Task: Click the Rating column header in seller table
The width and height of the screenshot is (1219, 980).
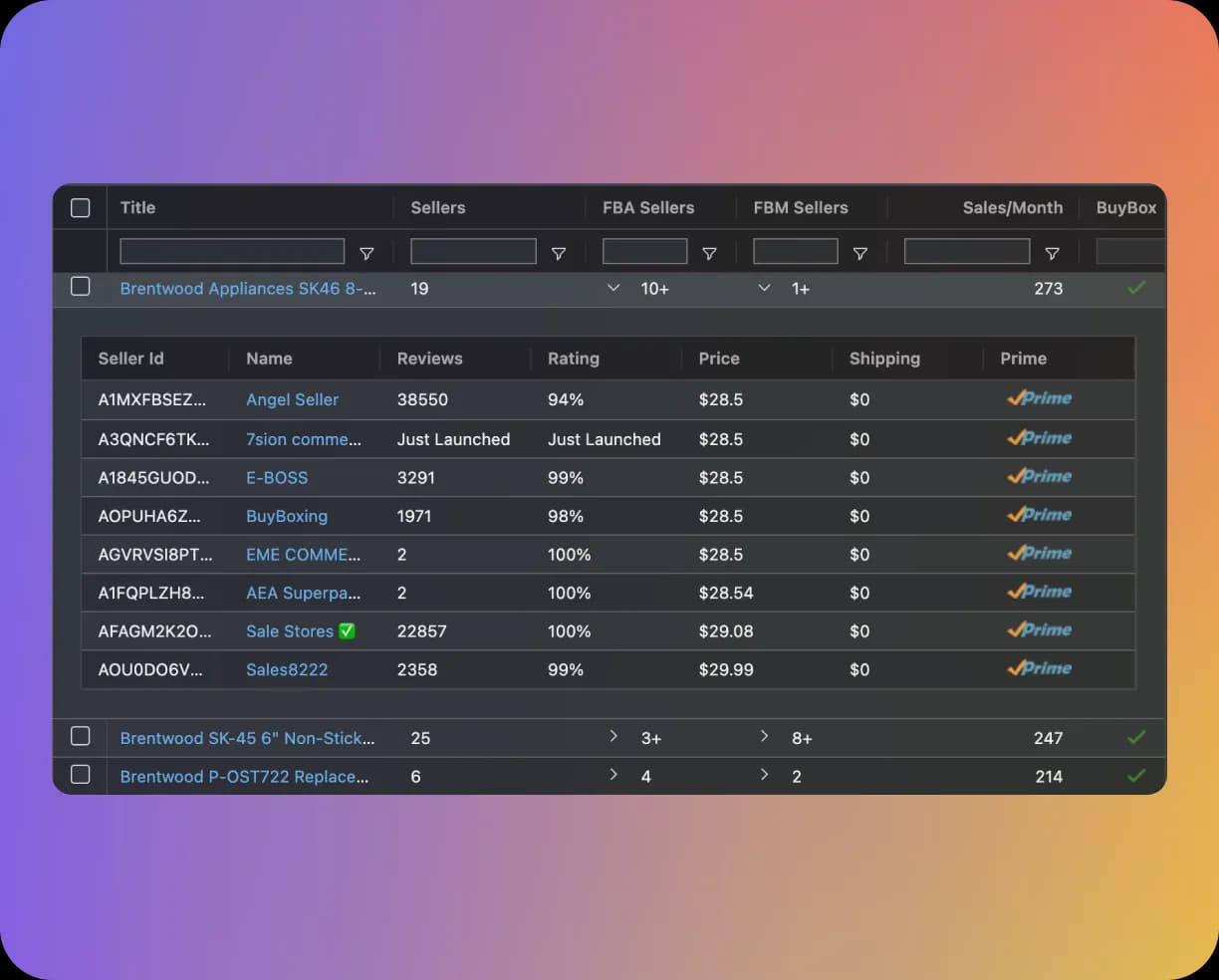Action: coord(574,359)
